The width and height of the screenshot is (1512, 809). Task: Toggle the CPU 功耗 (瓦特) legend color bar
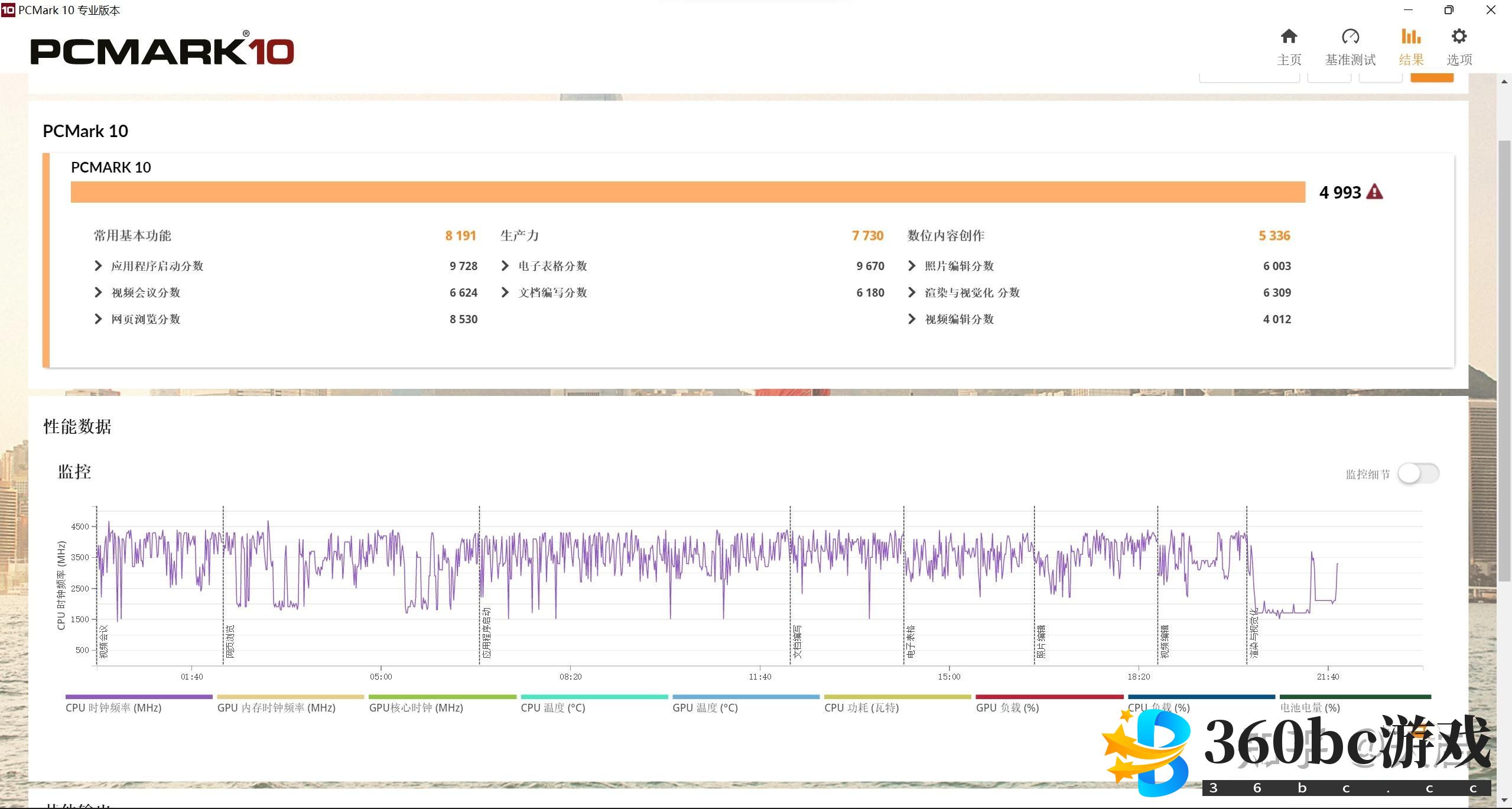897,697
